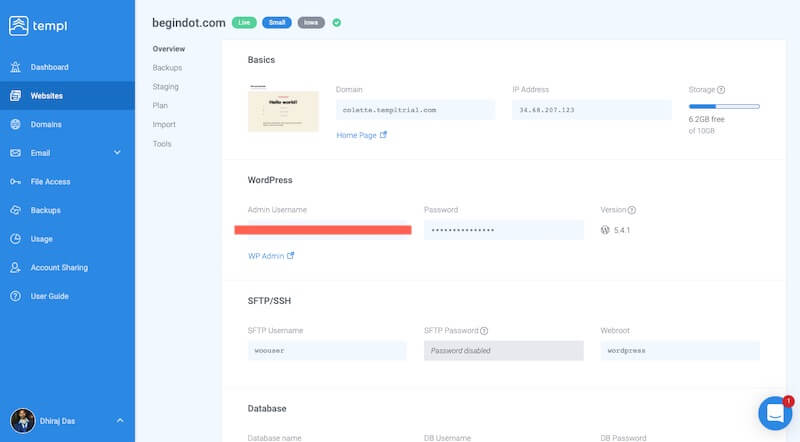
Task: Open File Access in the sidebar
Action: click(x=51, y=181)
